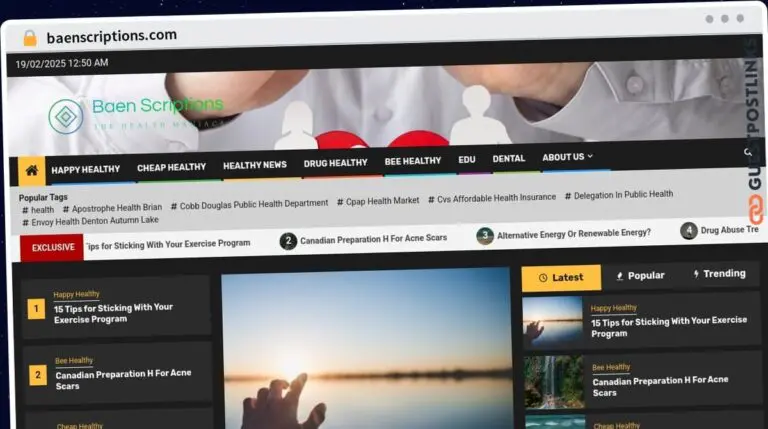
Task: Open Delegation In Public Health tag
Action: click(x=619, y=195)
